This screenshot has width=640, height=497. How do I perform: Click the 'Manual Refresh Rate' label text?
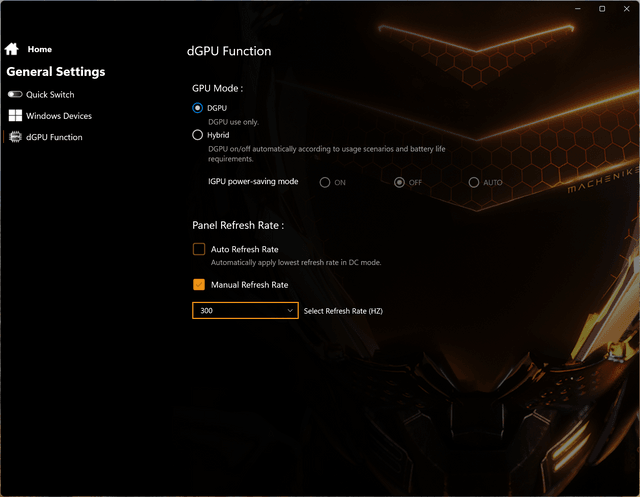click(249, 285)
